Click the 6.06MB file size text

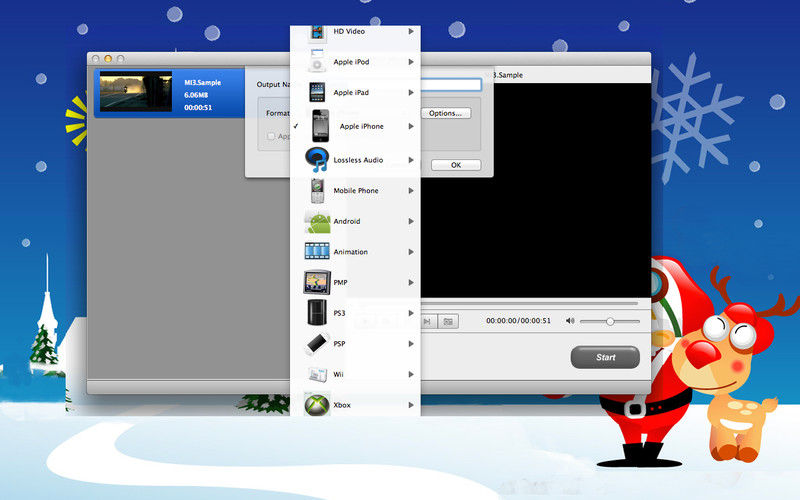pyautogui.click(x=196, y=95)
